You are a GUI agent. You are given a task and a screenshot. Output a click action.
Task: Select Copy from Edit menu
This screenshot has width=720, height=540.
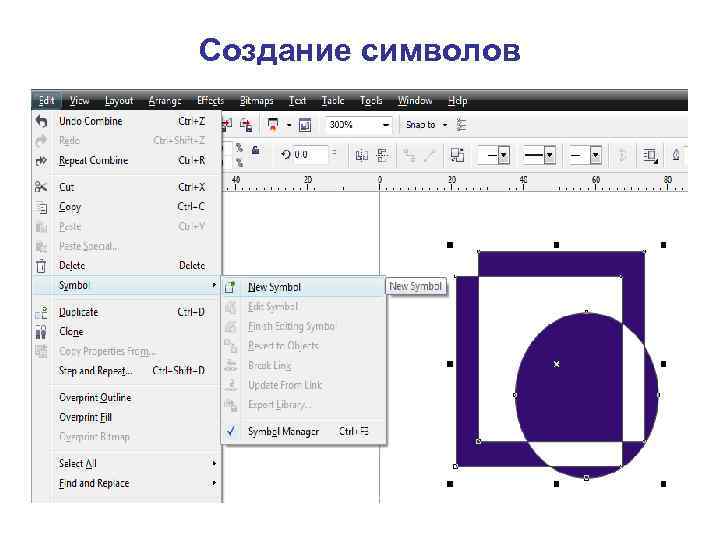127,207
